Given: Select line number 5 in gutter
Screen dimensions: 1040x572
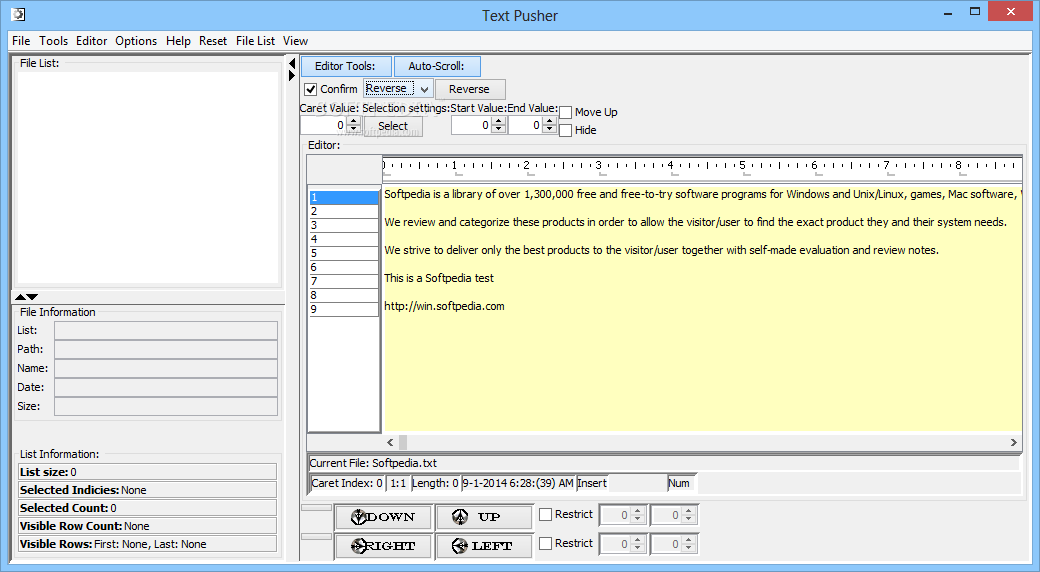Looking at the screenshot, I should click(x=344, y=253).
